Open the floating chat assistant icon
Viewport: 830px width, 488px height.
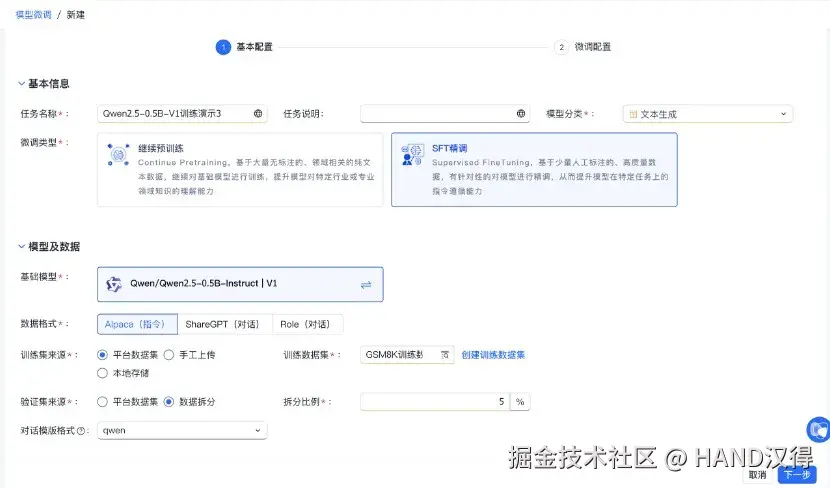point(818,429)
